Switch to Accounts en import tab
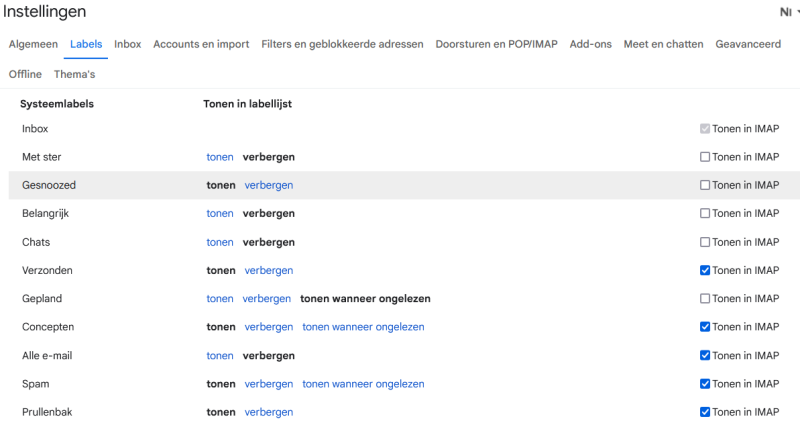This screenshot has width=800, height=425. tap(200, 44)
